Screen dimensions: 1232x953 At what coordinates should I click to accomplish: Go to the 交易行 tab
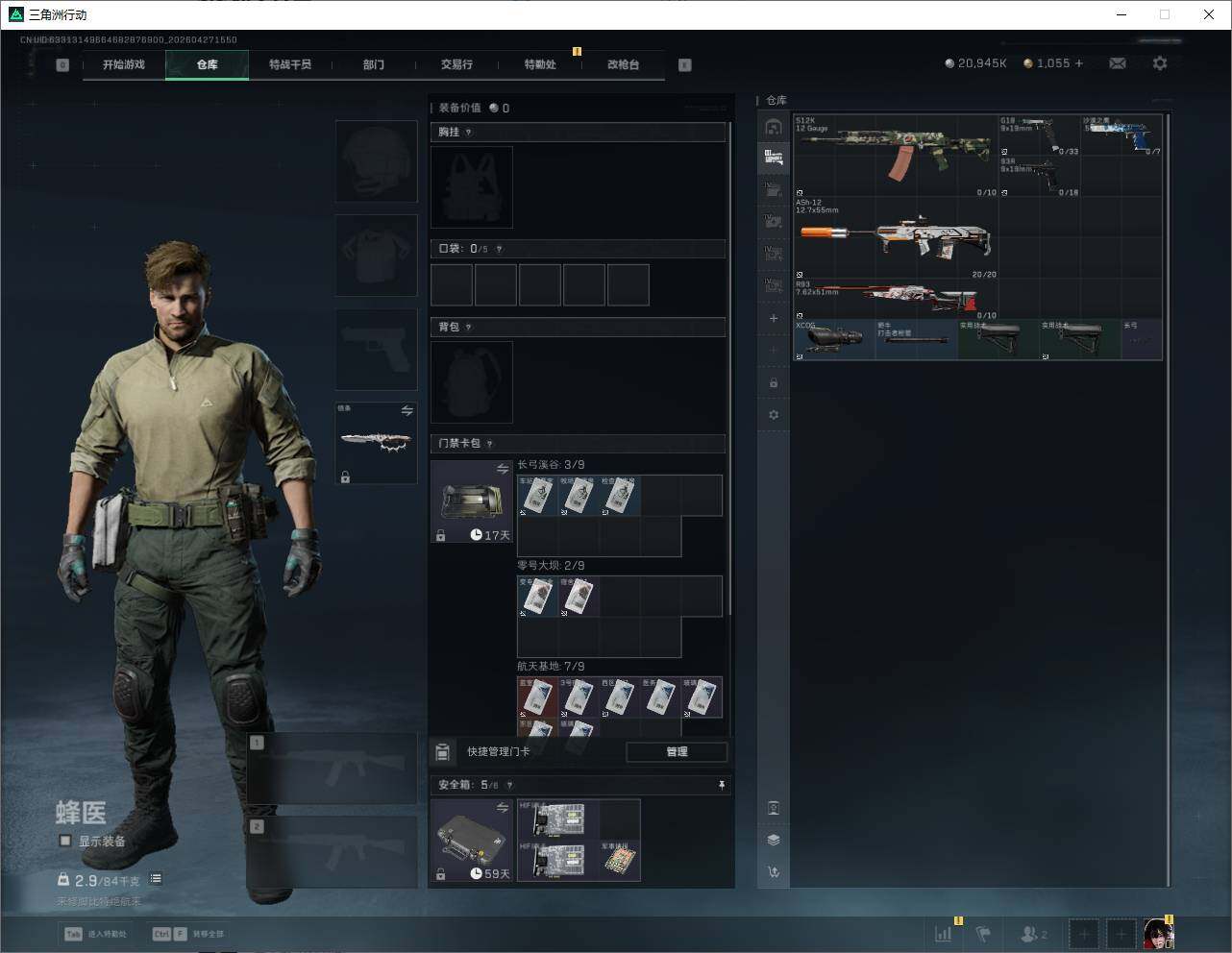coord(456,64)
